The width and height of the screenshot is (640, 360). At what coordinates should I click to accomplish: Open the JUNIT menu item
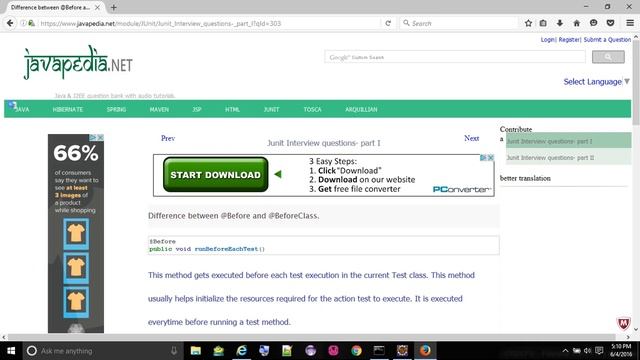(x=271, y=109)
